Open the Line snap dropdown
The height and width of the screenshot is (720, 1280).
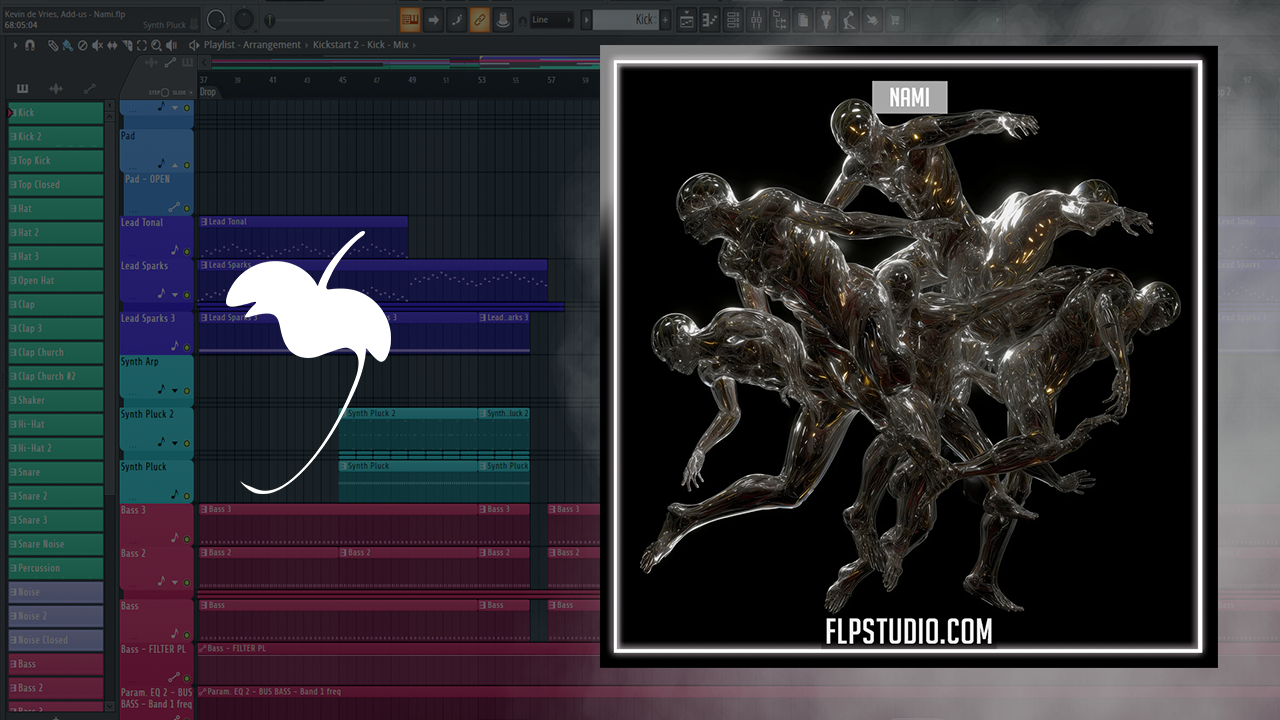552,19
